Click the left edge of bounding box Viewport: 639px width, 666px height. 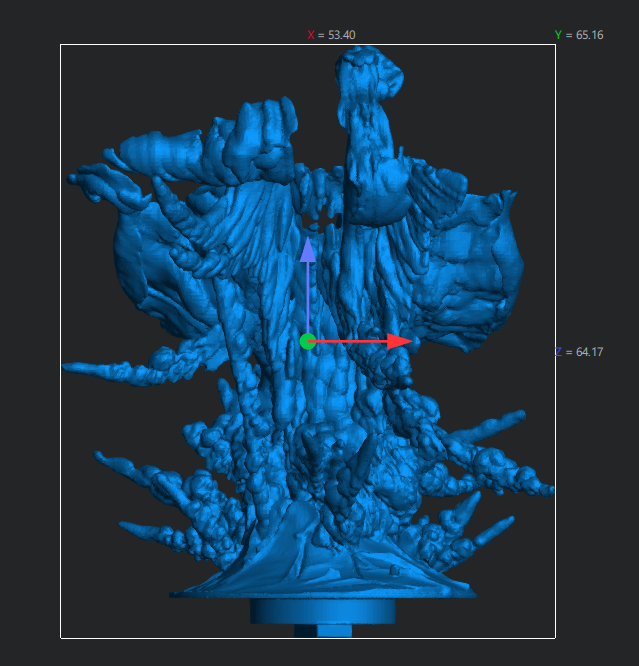(61, 250)
